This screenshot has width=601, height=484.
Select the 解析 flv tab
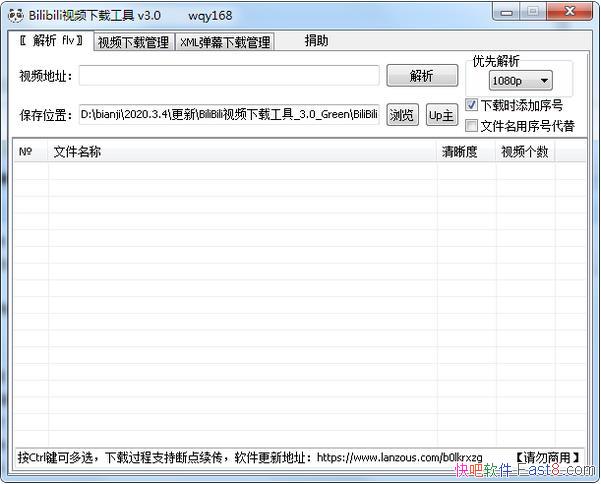[x=50, y=41]
